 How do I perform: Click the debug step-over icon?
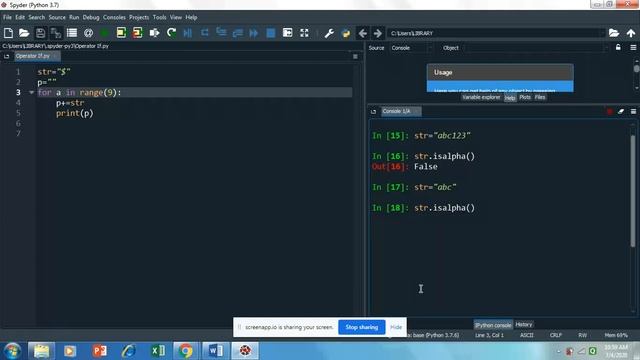(204, 33)
